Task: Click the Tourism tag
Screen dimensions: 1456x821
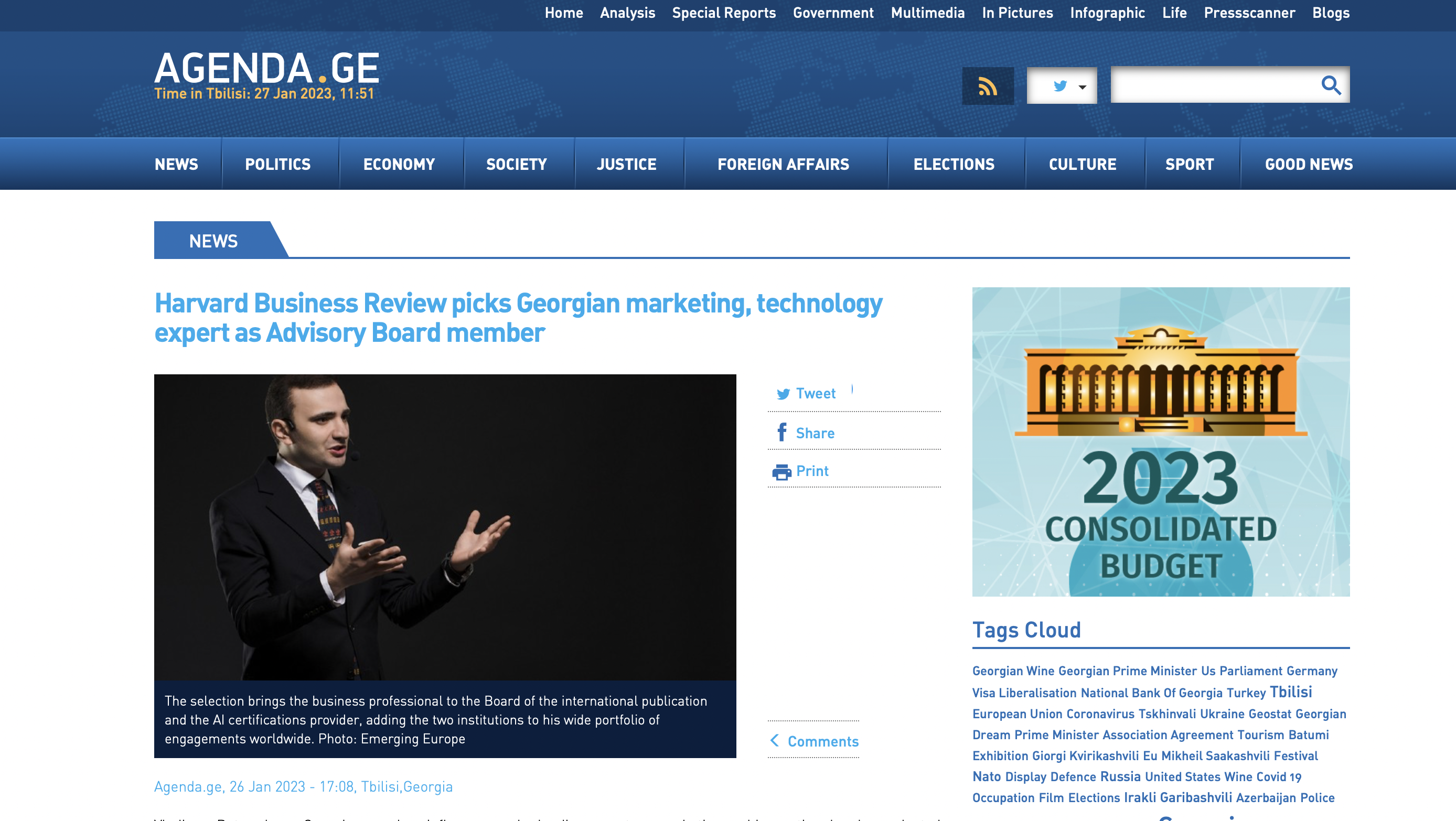Action: pos(1260,734)
